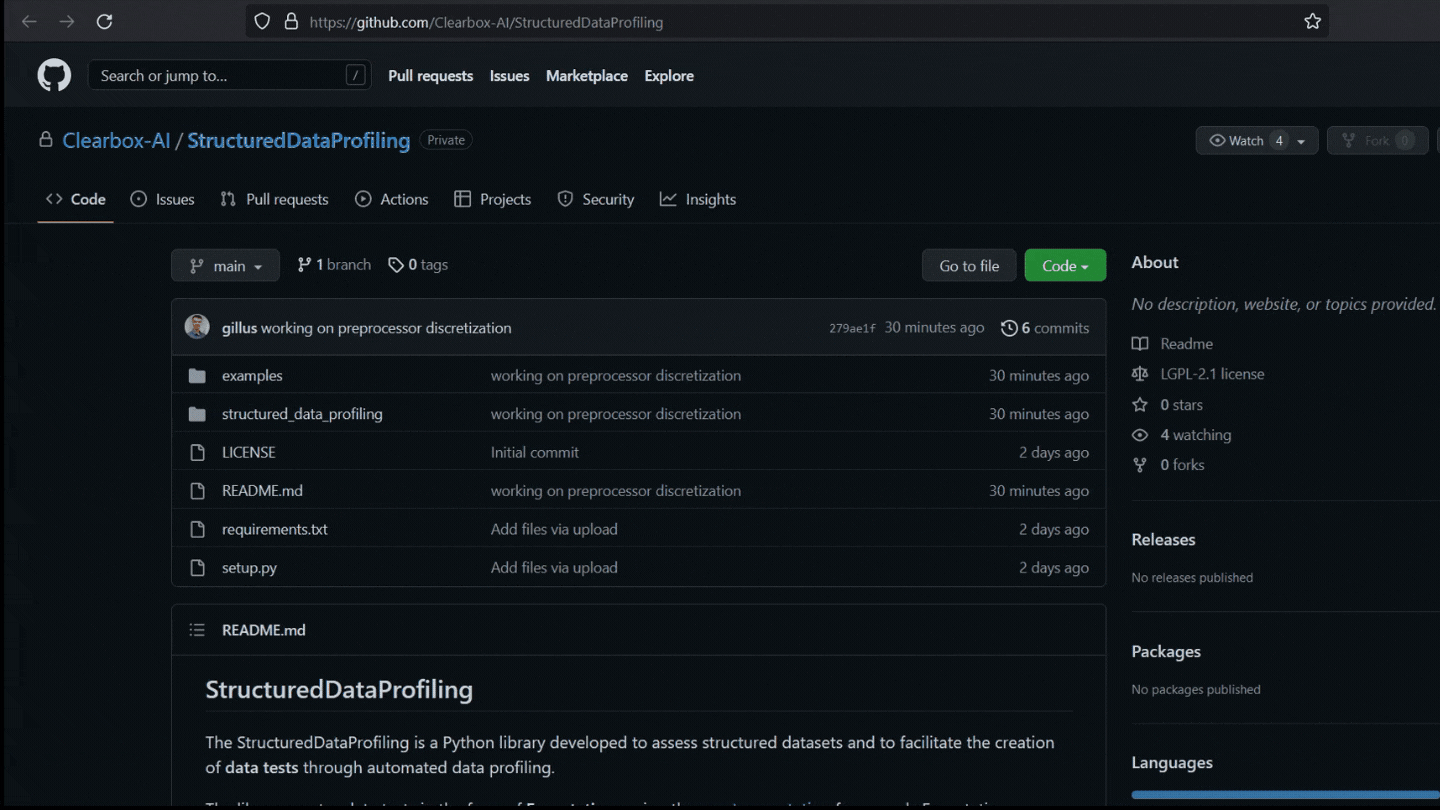Viewport: 1440px width, 810px height.
Task: Click Initial commit message
Action: pyautogui.click(x=535, y=452)
